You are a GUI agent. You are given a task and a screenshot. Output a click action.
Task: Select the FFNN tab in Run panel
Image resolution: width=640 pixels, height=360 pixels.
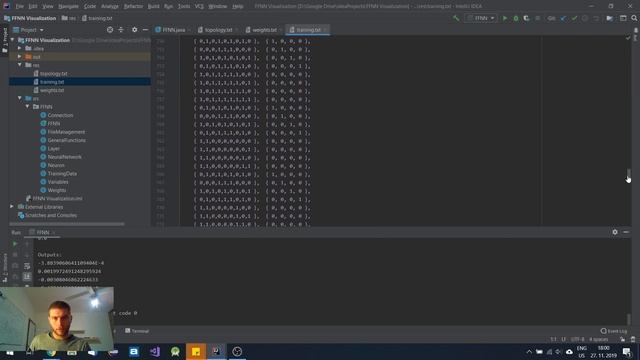(x=42, y=232)
